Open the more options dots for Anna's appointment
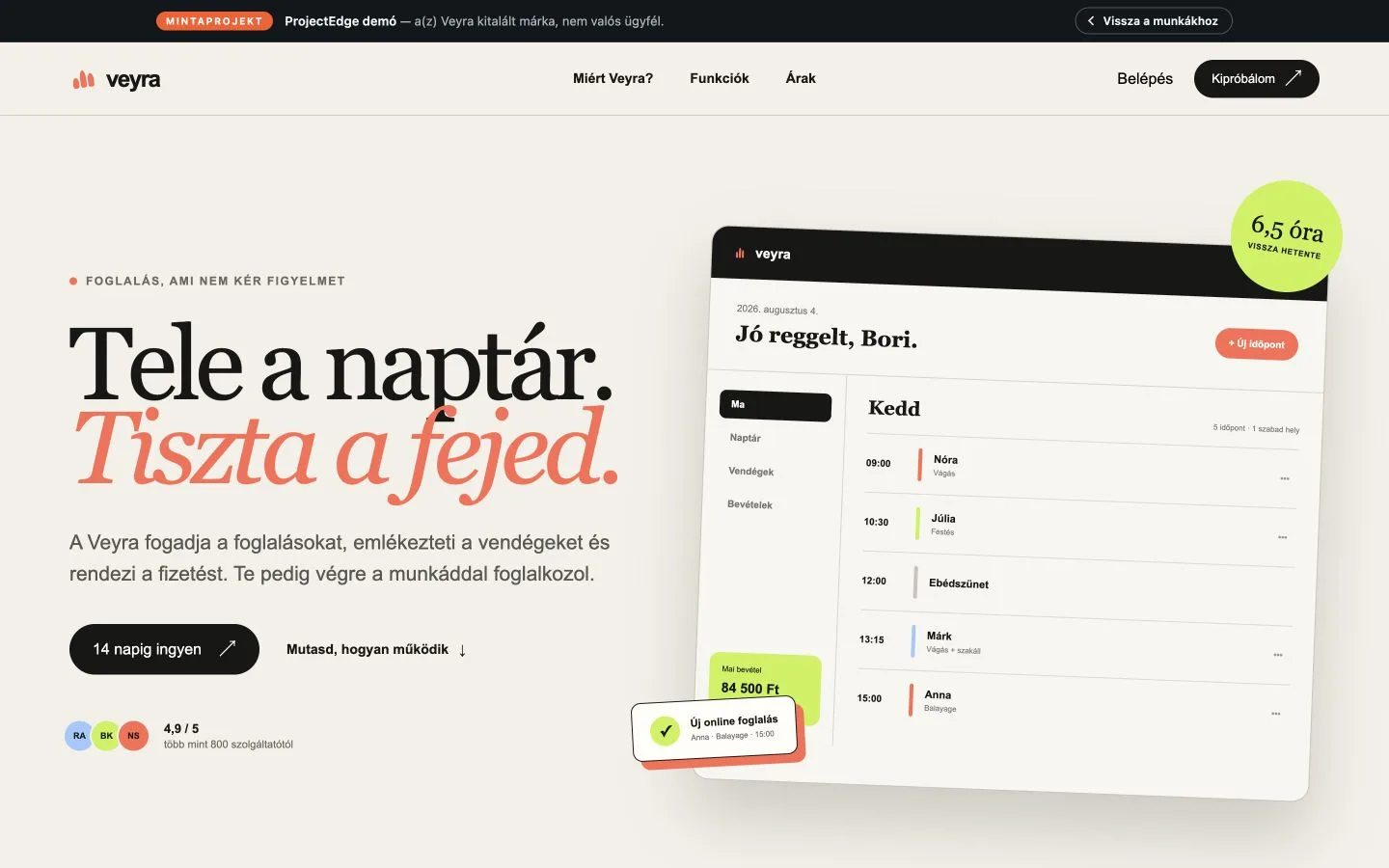 tap(1275, 714)
